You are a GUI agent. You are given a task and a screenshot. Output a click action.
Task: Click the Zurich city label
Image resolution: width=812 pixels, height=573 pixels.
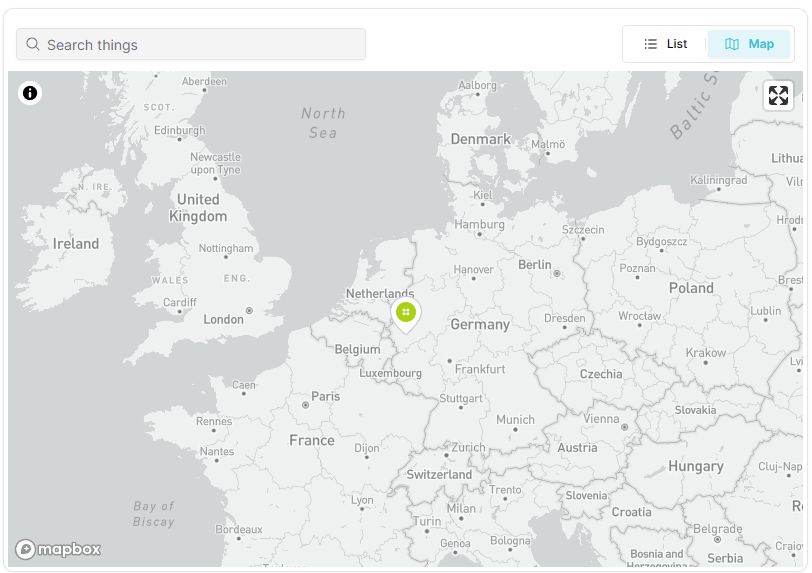coord(469,447)
